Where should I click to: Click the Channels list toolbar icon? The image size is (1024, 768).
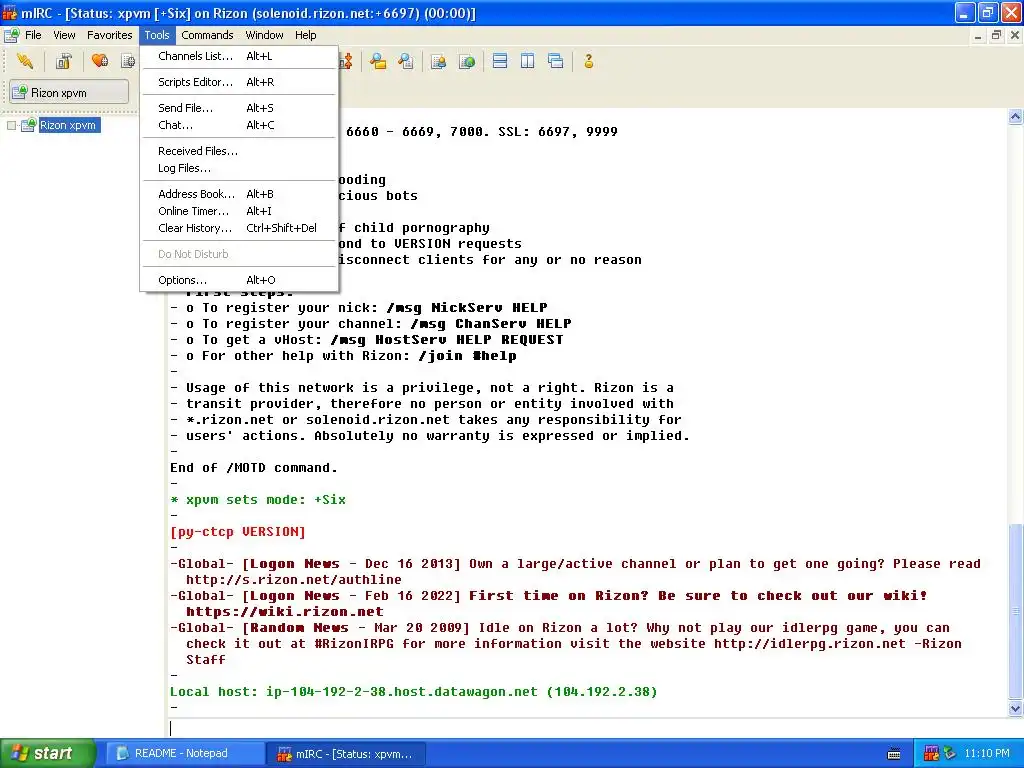(129, 61)
